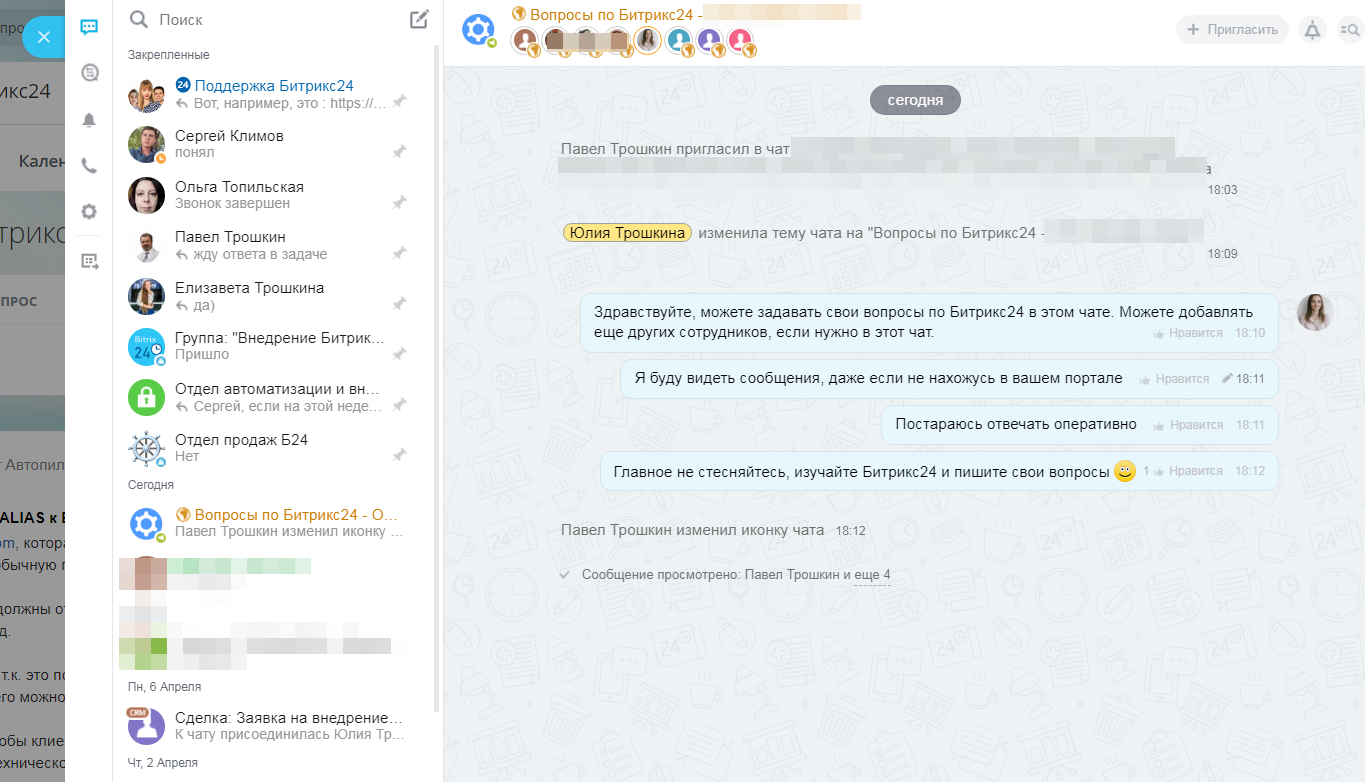Open sidebar notifications bell
Viewport: 1365px width, 782px height.
click(x=88, y=119)
